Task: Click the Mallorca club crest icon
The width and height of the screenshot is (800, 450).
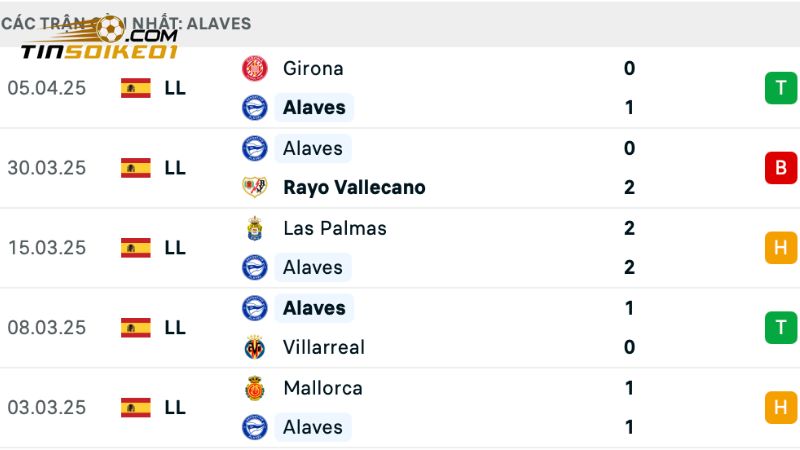Action: pyautogui.click(x=255, y=388)
